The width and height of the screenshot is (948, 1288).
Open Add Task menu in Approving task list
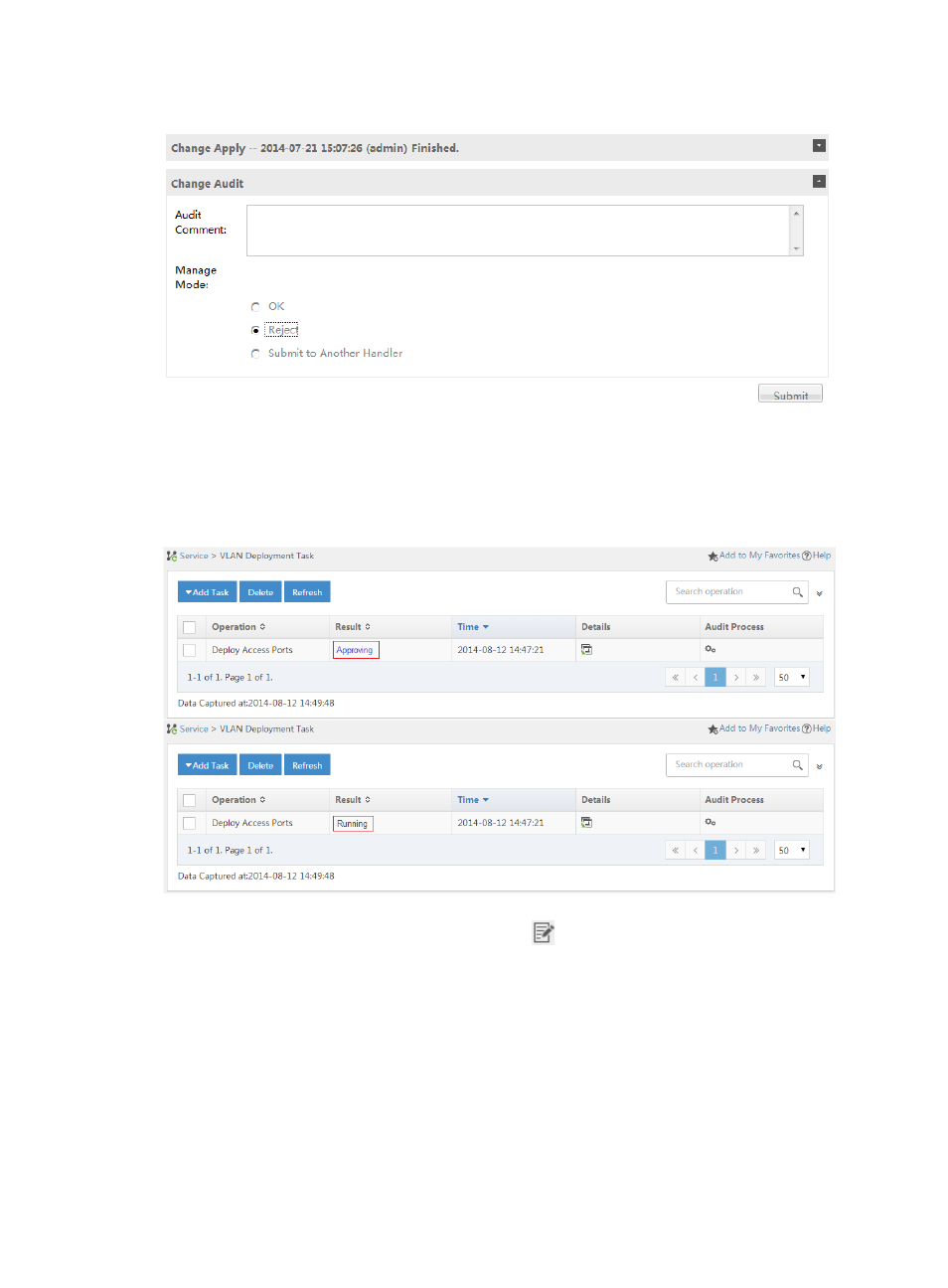click(x=207, y=592)
